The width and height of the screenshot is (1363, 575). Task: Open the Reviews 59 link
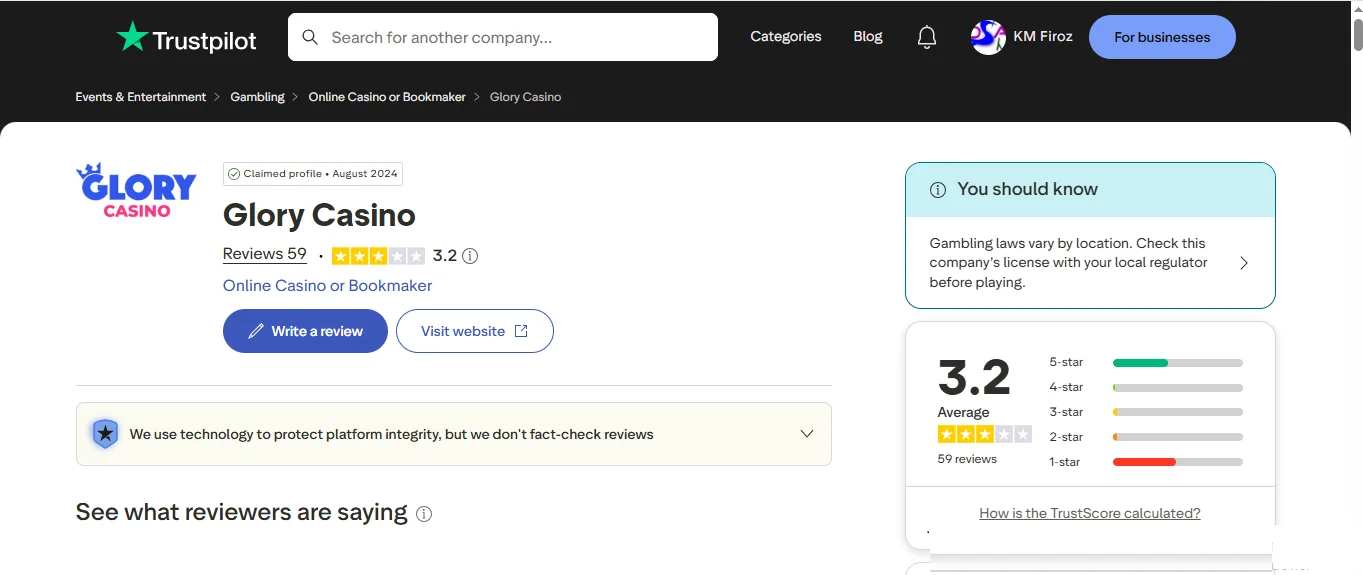click(x=265, y=254)
